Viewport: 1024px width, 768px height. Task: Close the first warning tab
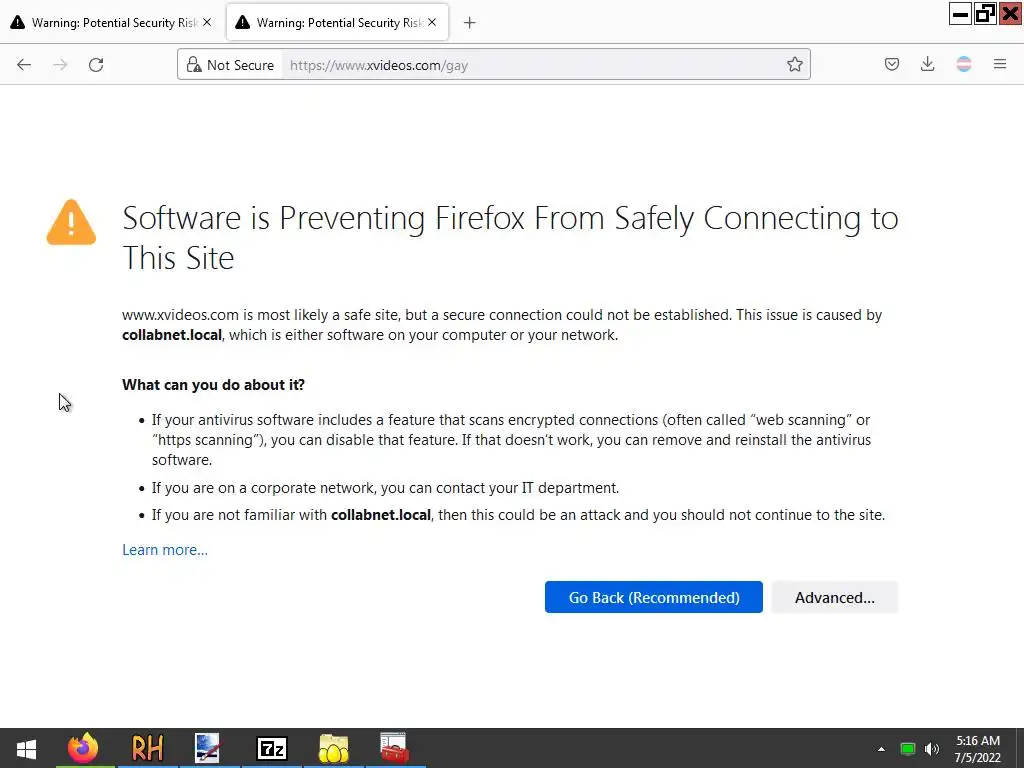207,22
